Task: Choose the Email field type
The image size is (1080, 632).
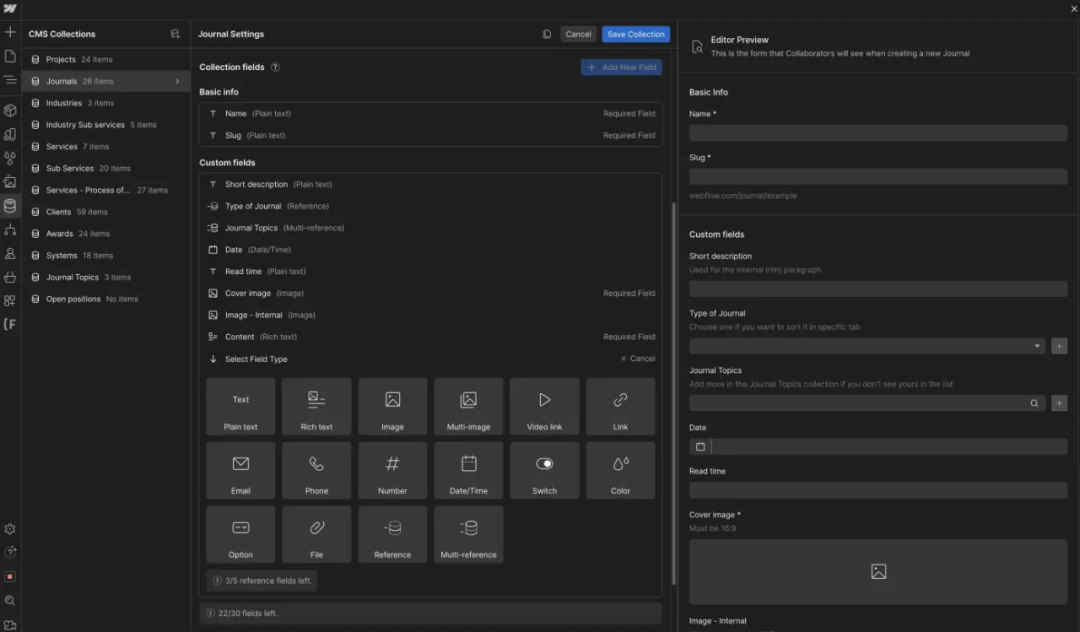Action: pos(240,470)
